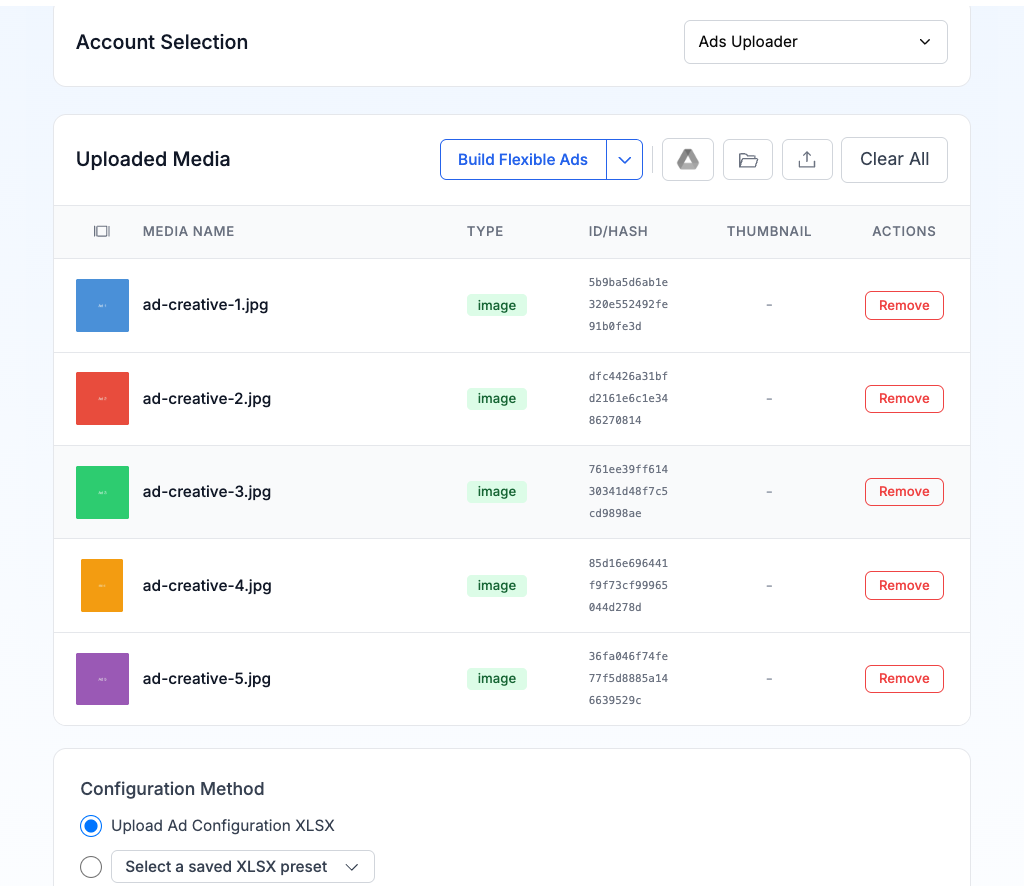Open the Ads Uploader account dropdown
Screen dimensions: 1024x886
pyautogui.click(x=815, y=42)
